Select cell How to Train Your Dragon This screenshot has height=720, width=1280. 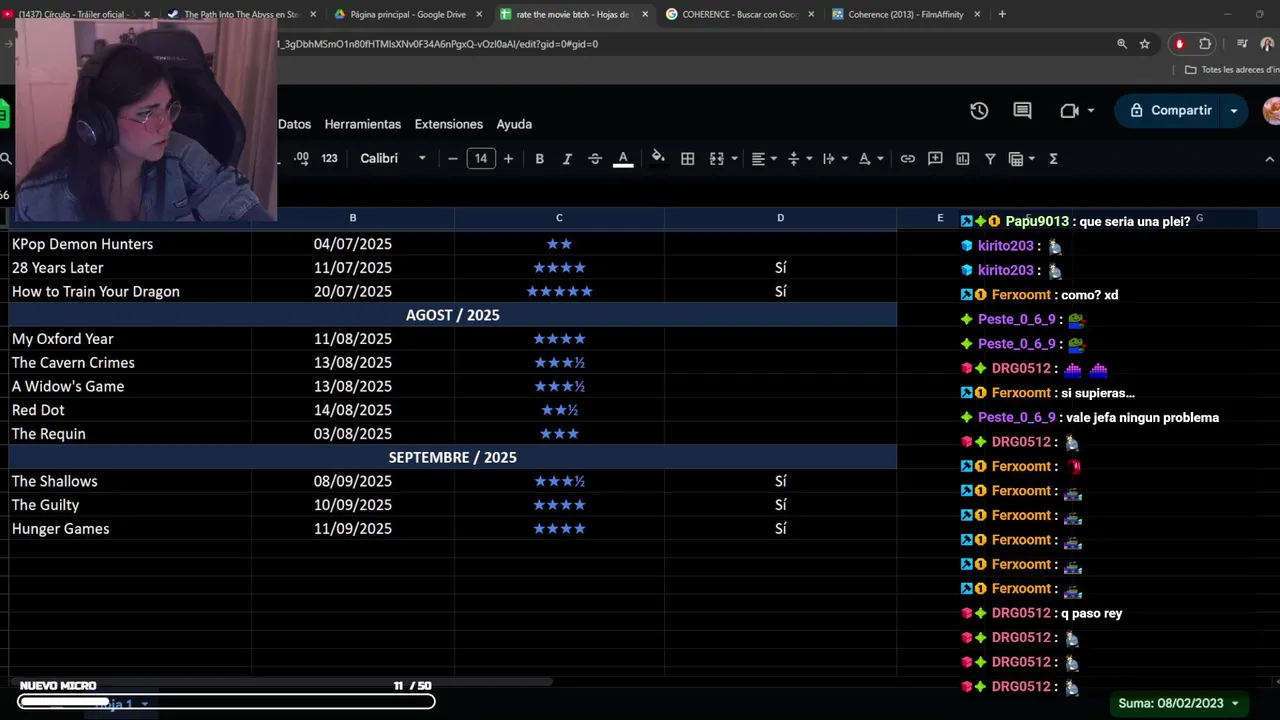[129, 291]
